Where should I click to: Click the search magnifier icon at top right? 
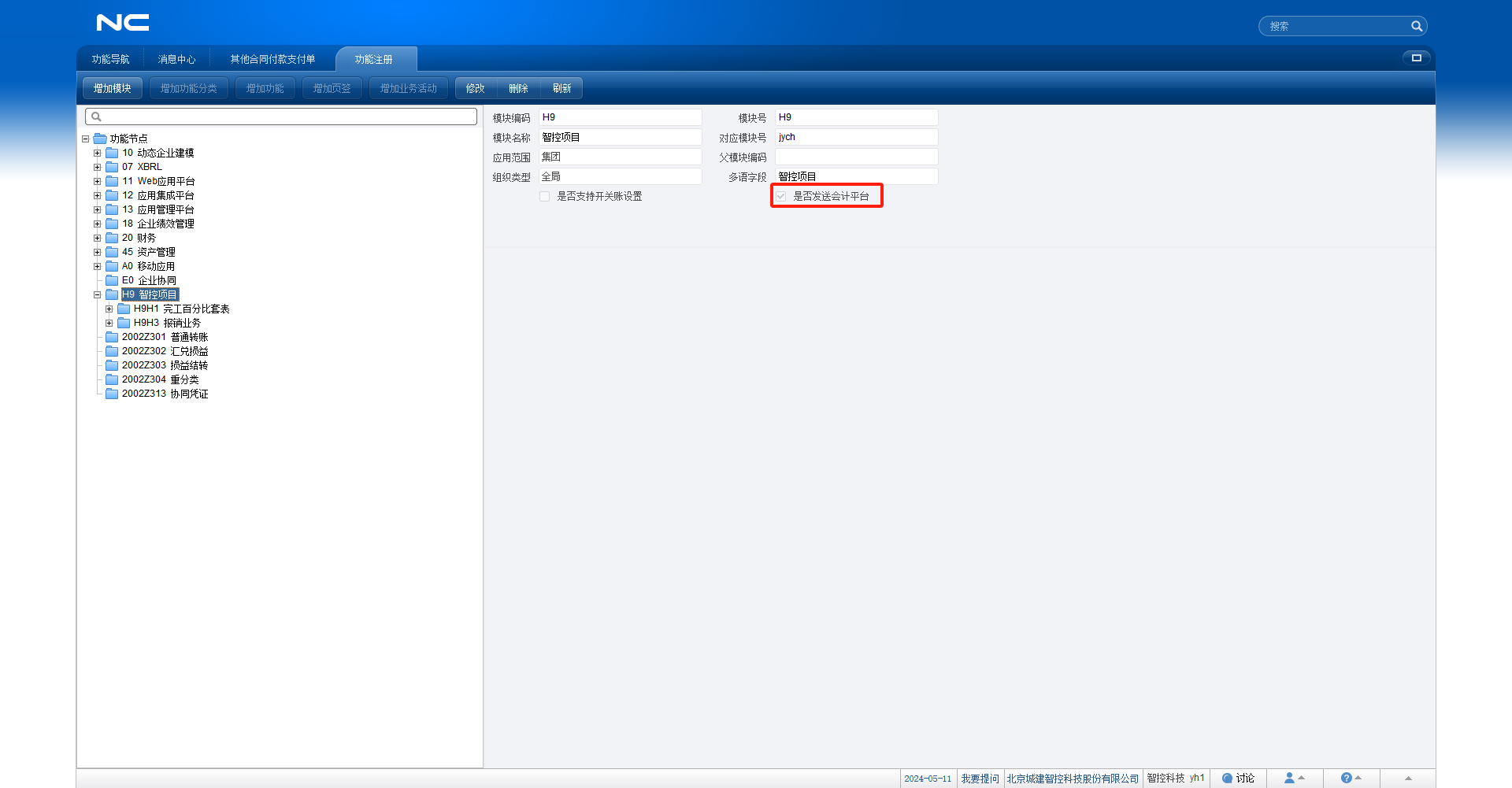(x=1416, y=26)
